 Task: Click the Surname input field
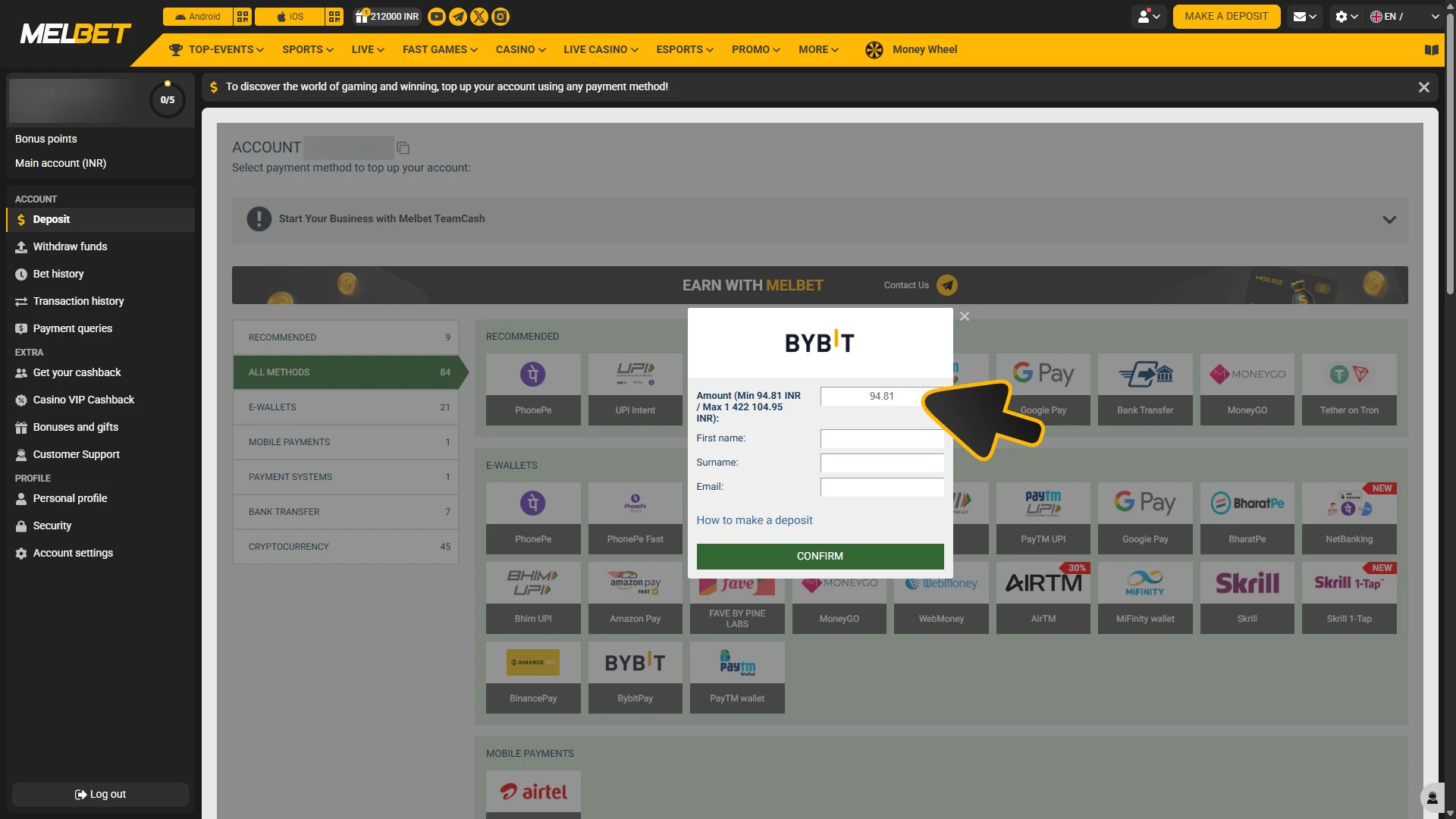[881, 463]
